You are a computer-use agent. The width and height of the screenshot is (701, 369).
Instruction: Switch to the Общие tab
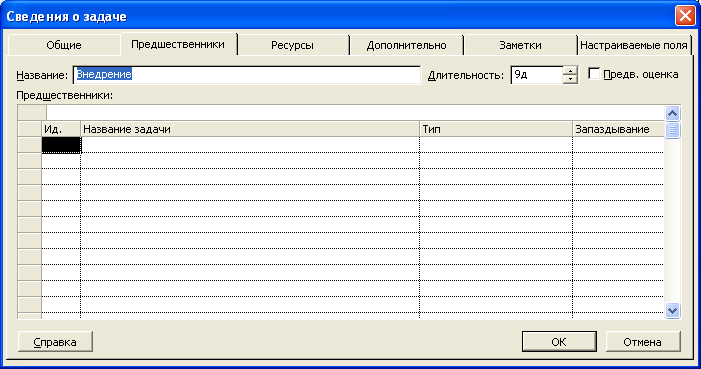click(x=64, y=45)
